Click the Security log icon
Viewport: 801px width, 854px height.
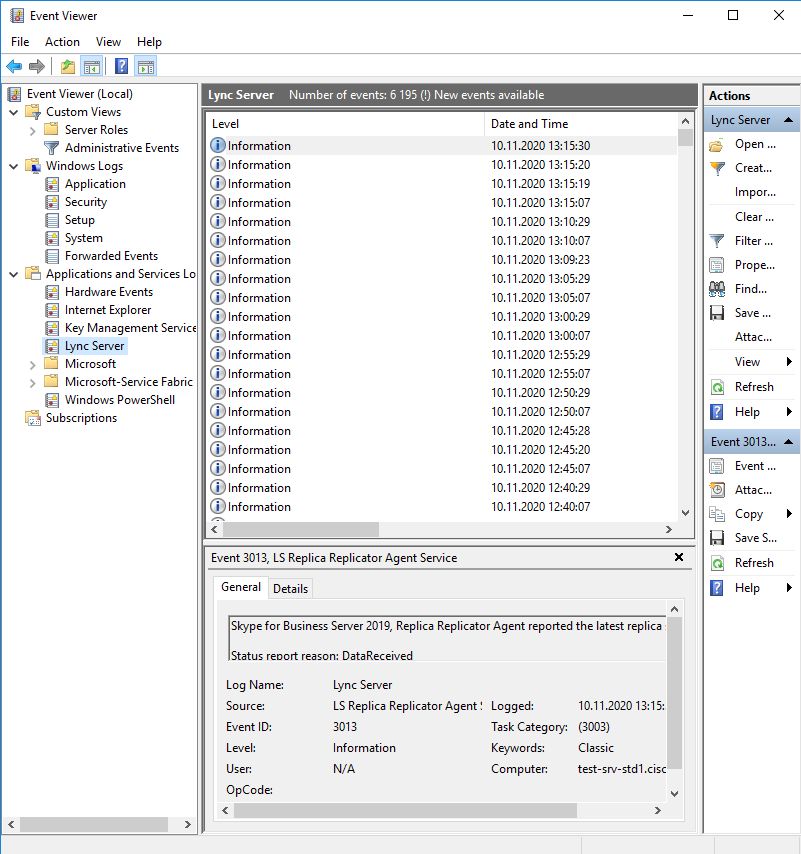click(52, 202)
